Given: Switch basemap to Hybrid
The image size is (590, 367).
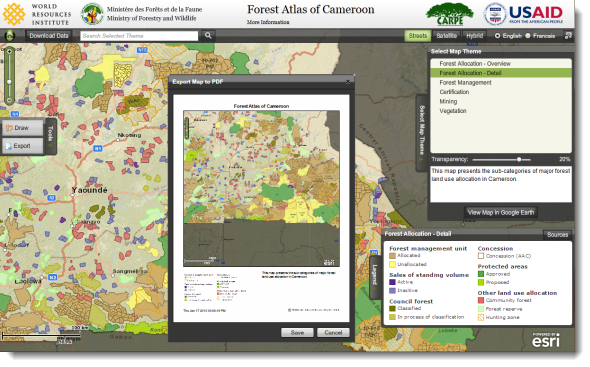Looking at the screenshot, I should (474, 36).
